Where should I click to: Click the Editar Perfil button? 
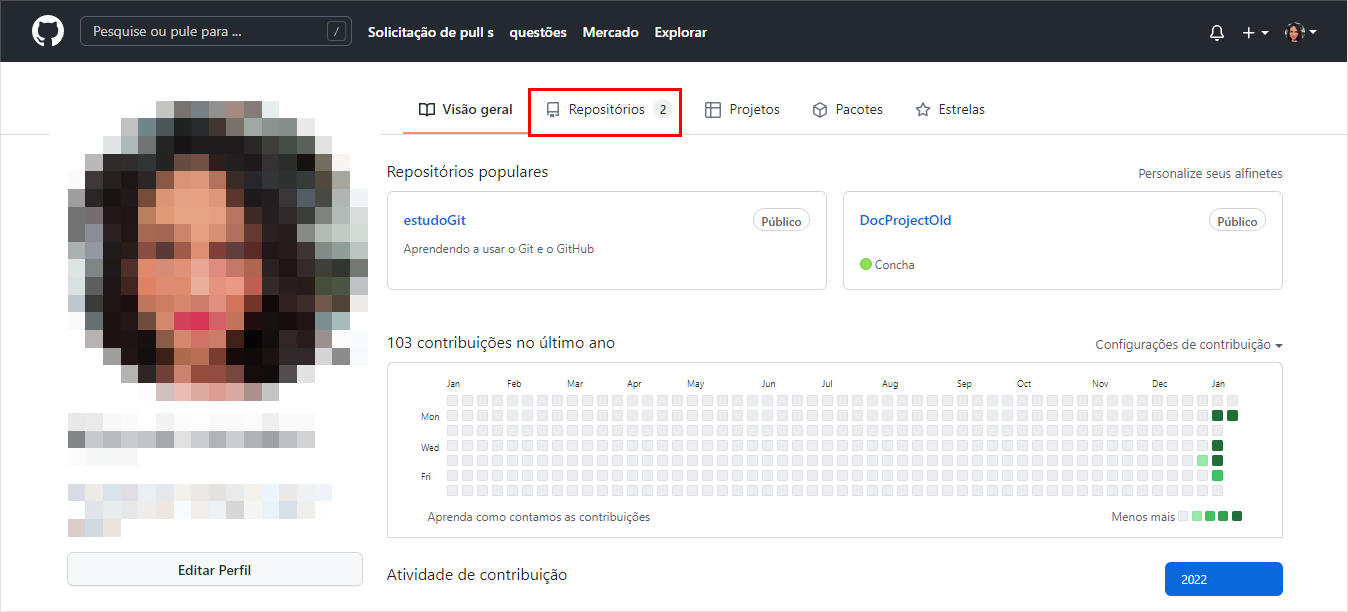tap(214, 569)
